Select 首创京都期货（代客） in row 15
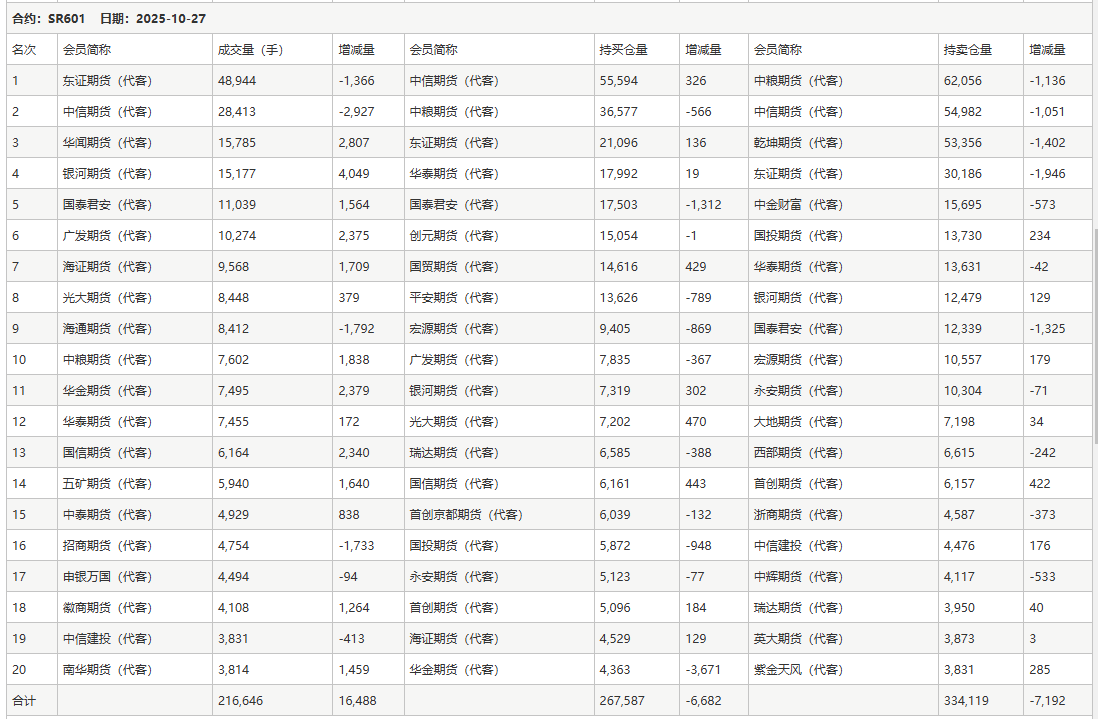1098x719 pixels. (x=466, y=515)
